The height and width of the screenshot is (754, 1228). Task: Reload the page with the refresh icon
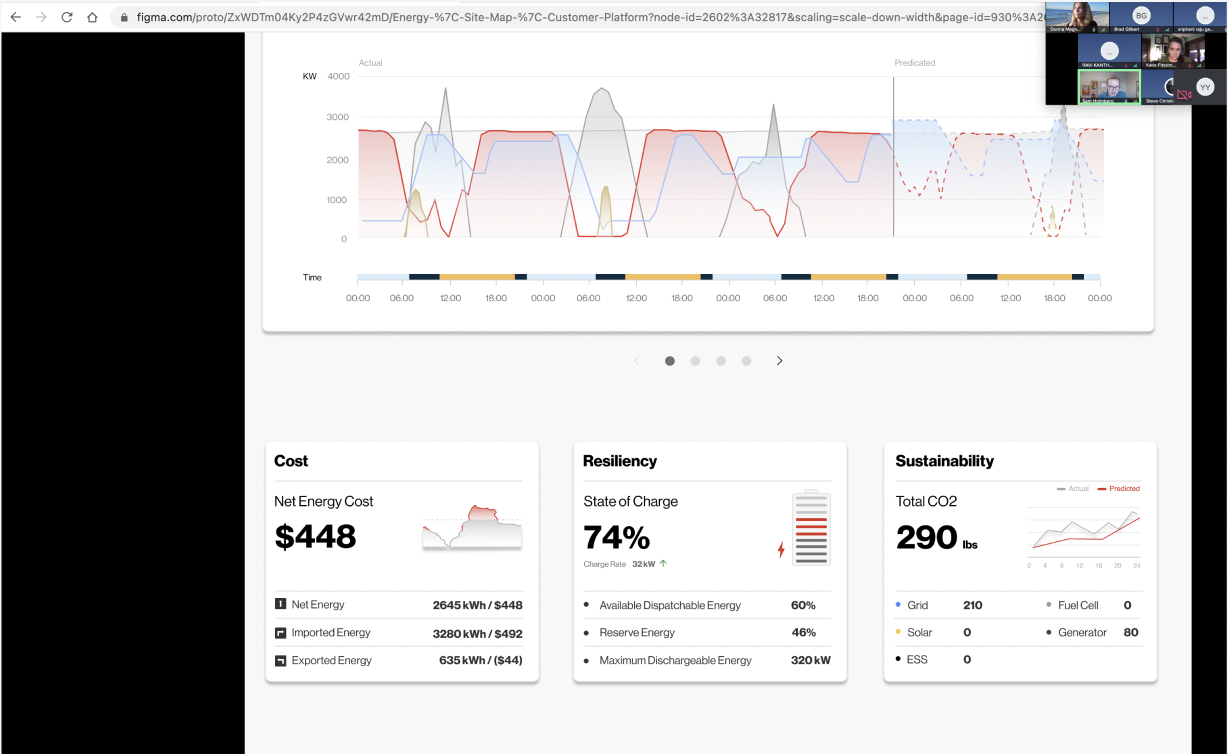(67, 17)
